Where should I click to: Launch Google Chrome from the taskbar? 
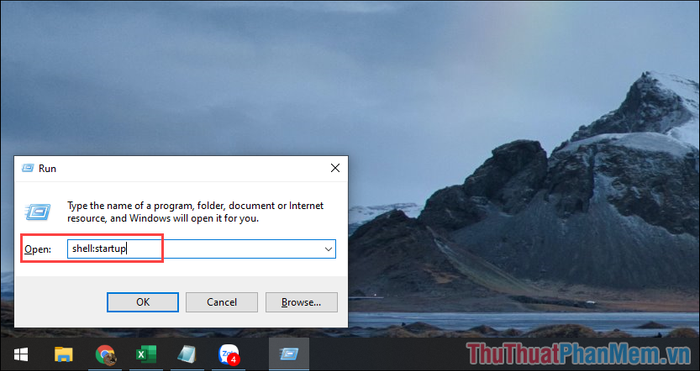[105, 354]
